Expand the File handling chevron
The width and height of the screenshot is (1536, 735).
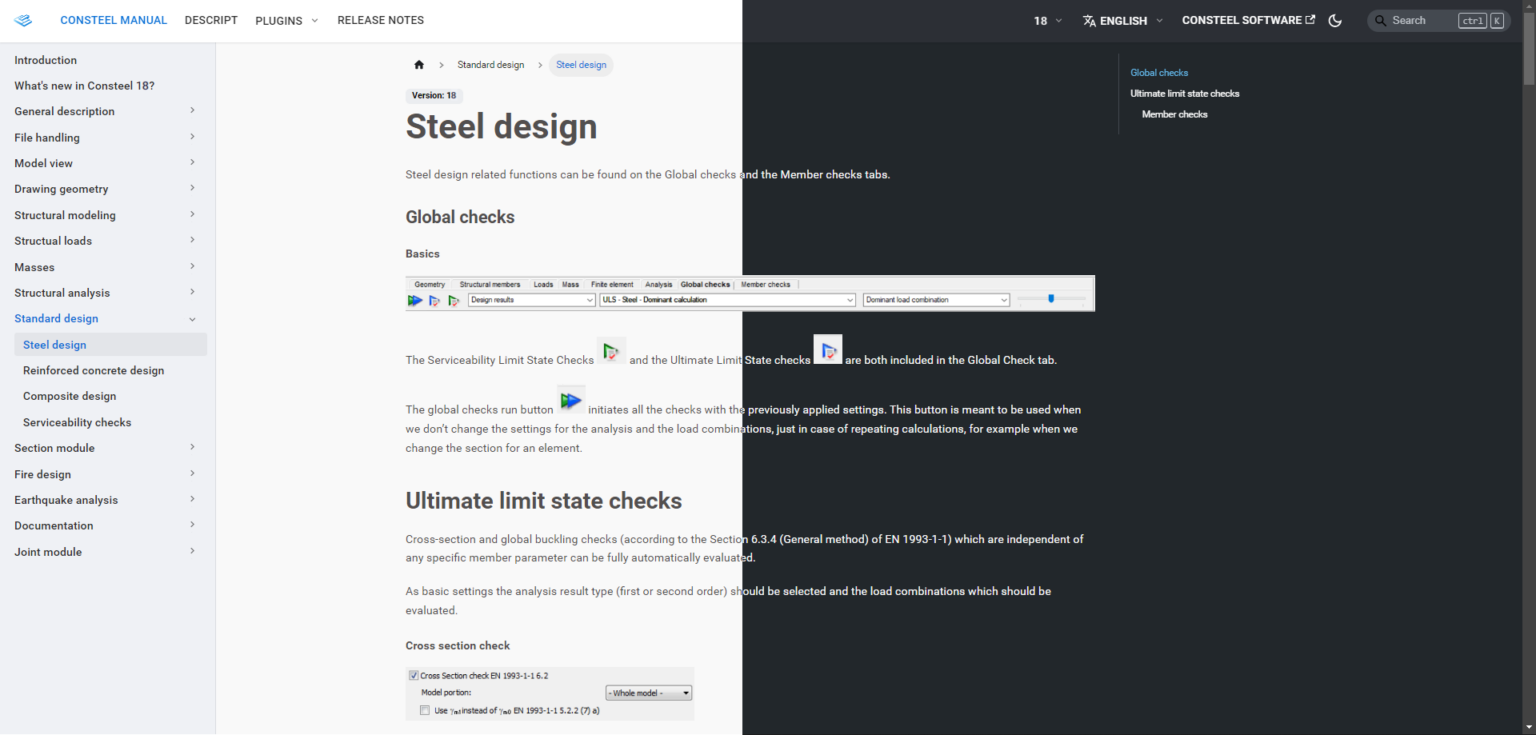[192, 137]
